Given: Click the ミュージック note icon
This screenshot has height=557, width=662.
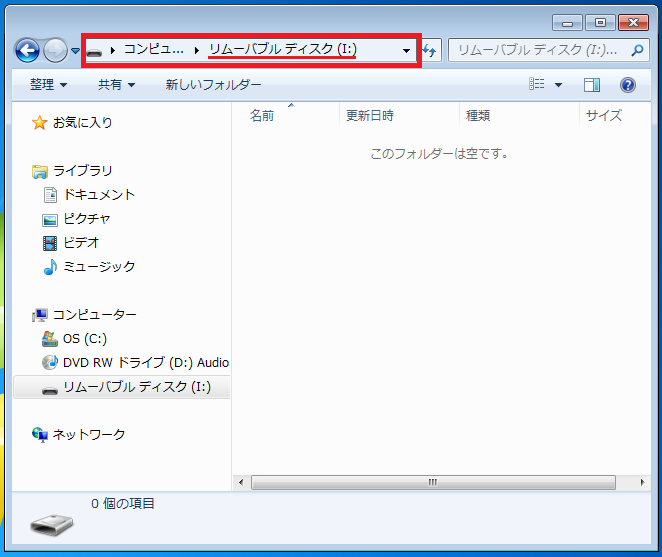Looking at the screenshot, I should coord(50,267).
